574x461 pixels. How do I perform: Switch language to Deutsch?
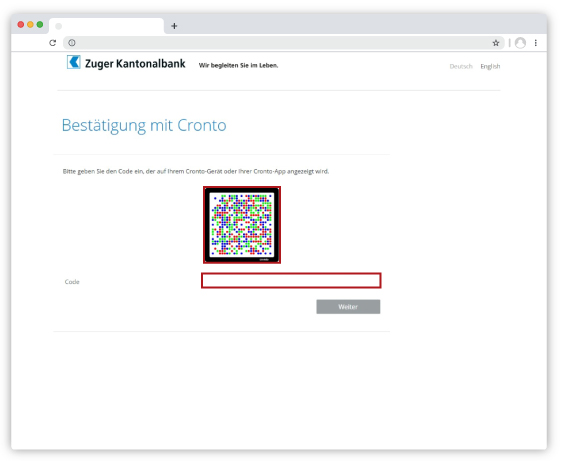click(x=461, y=66)
